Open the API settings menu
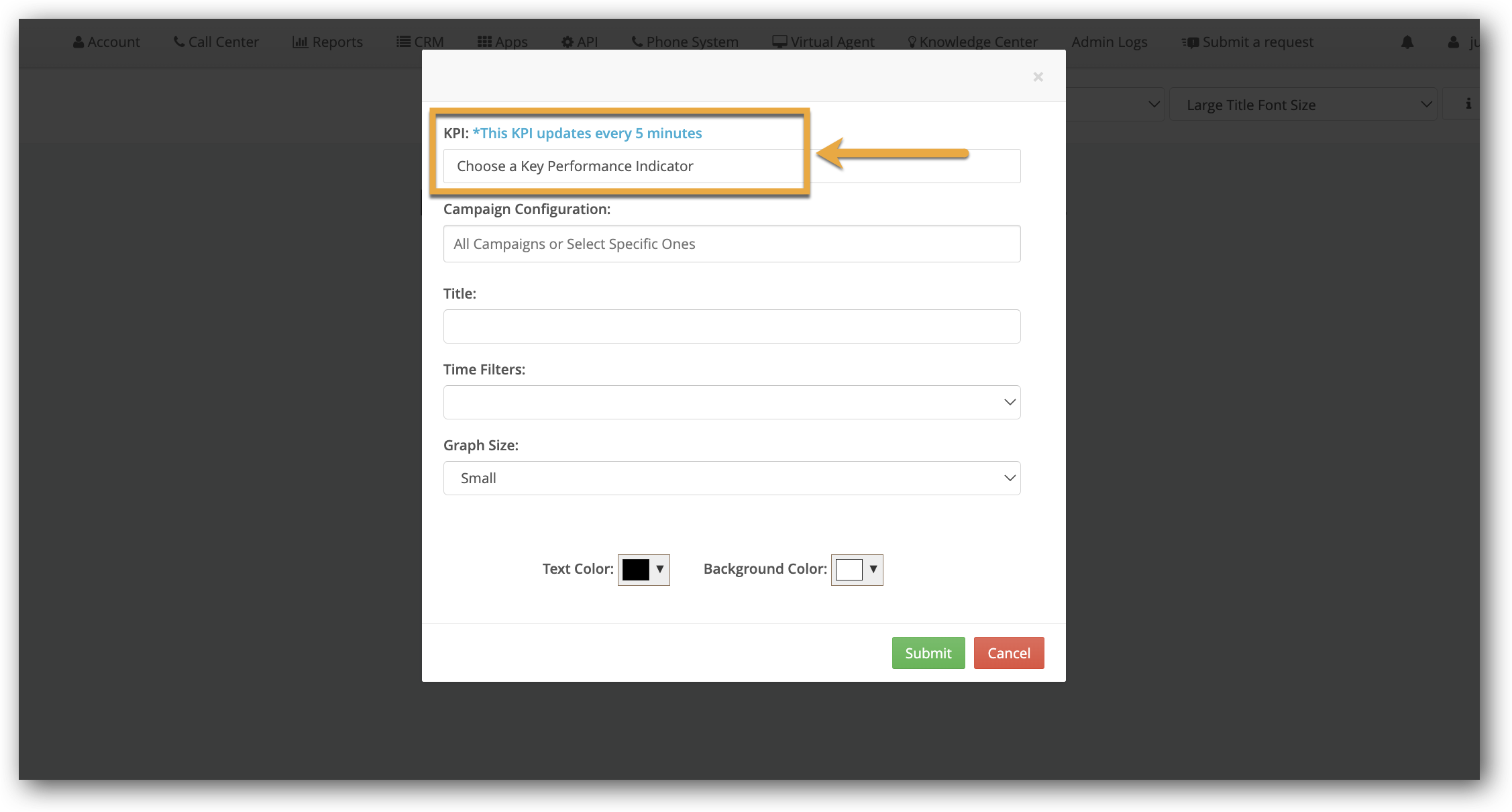1512x812 pixels. click(580, 42)
